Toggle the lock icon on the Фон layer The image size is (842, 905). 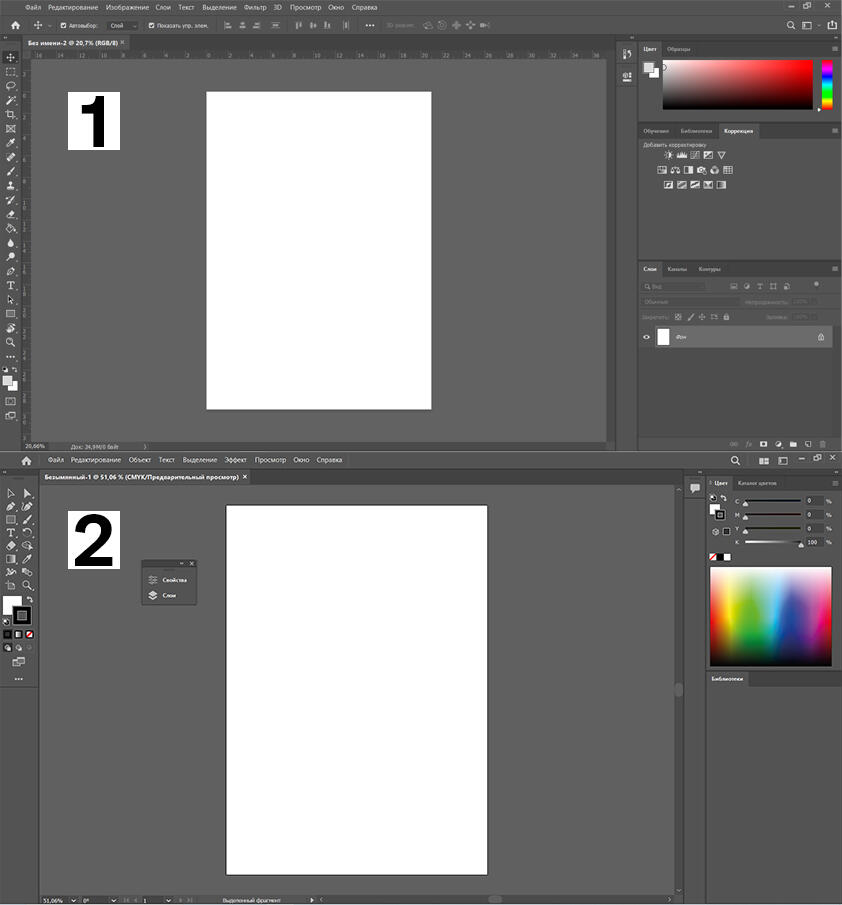click(x=821, y=337)
